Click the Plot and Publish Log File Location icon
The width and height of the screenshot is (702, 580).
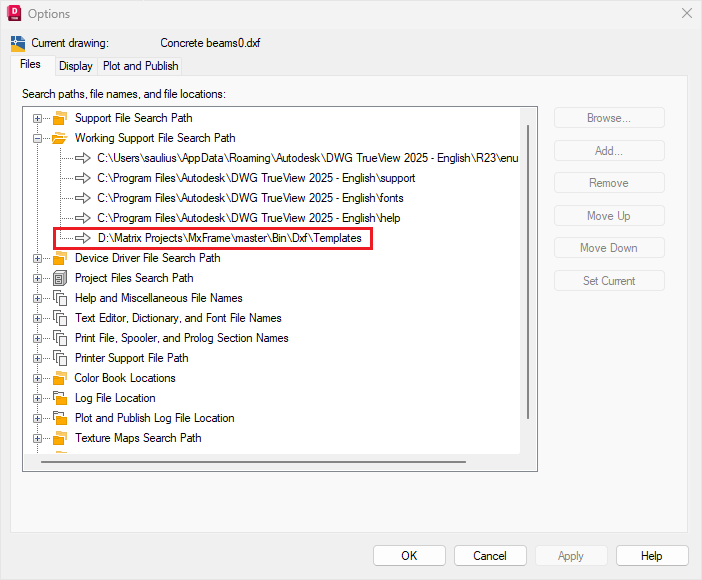pyautogui.click(x=60, y=418)
